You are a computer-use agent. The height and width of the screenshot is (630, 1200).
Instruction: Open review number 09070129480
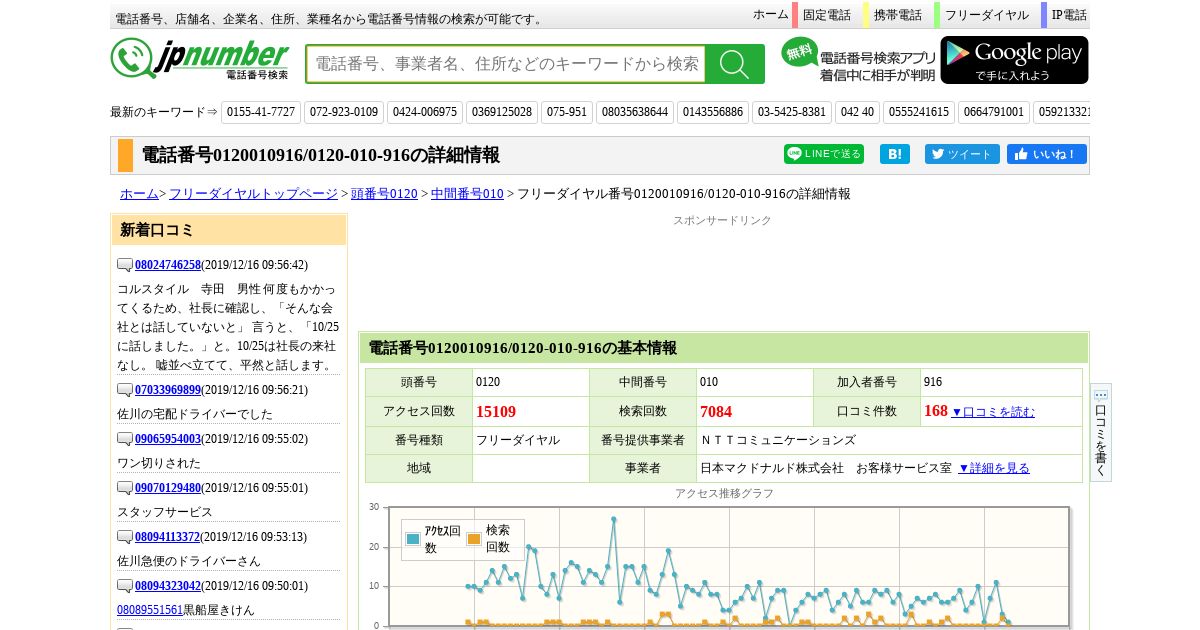pyautogui.click(x=168, y=488)
